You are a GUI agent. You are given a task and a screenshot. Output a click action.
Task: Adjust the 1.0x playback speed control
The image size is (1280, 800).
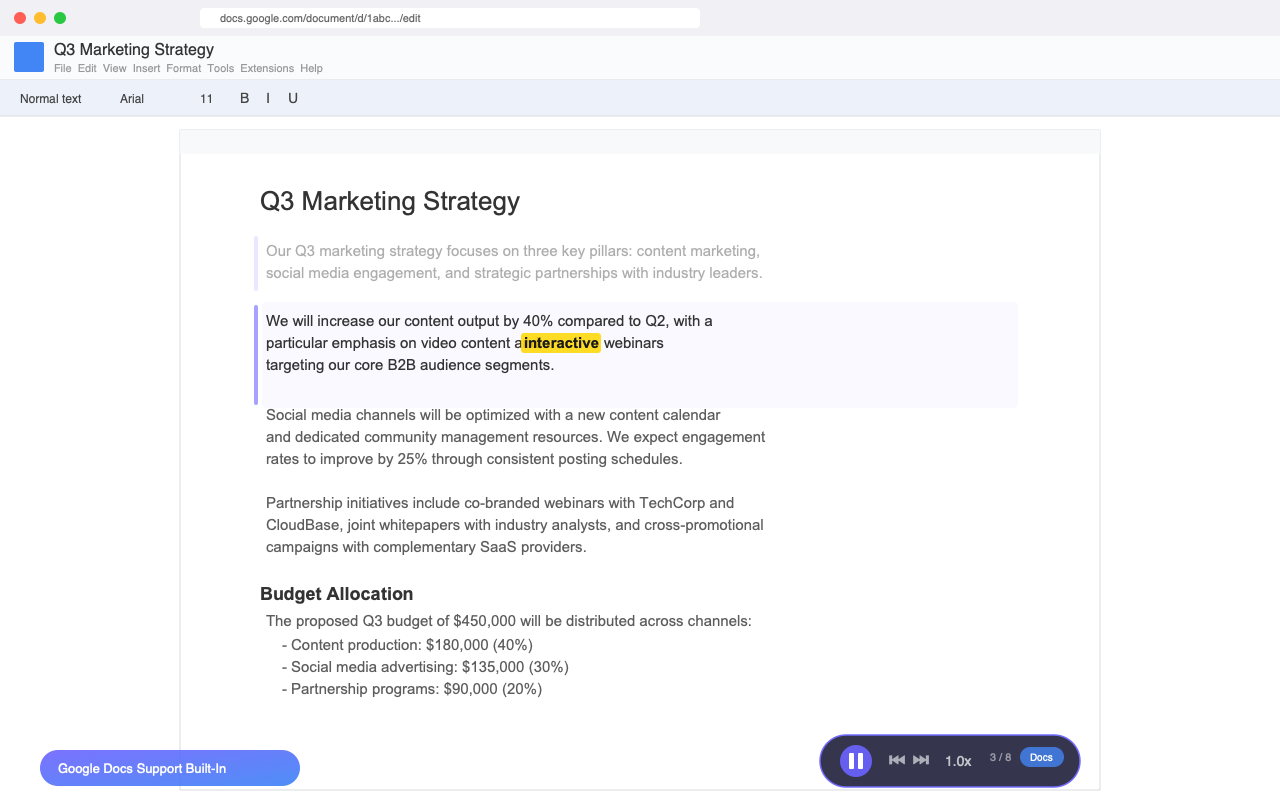click(x=957, y=760)
